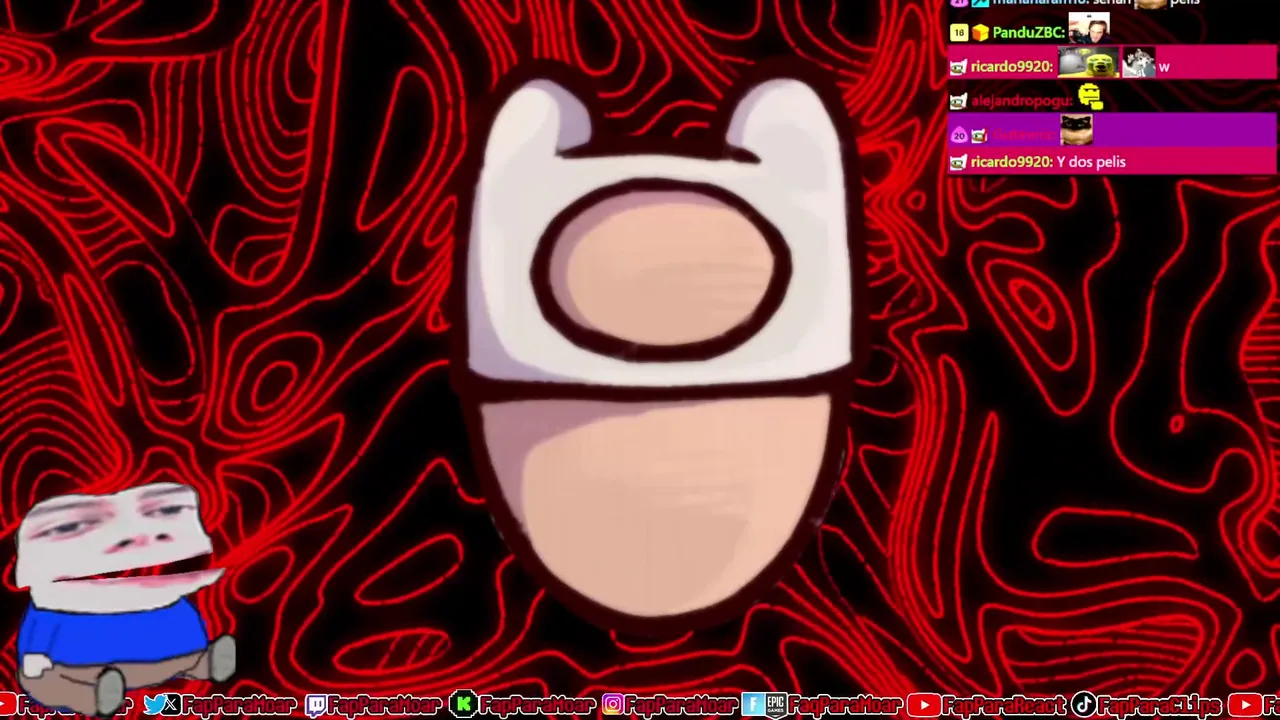Click the cat badge beside alejandropogu
Image resolution: width=1280 pixels, height=720 pixels.
(x=958, y=101)
